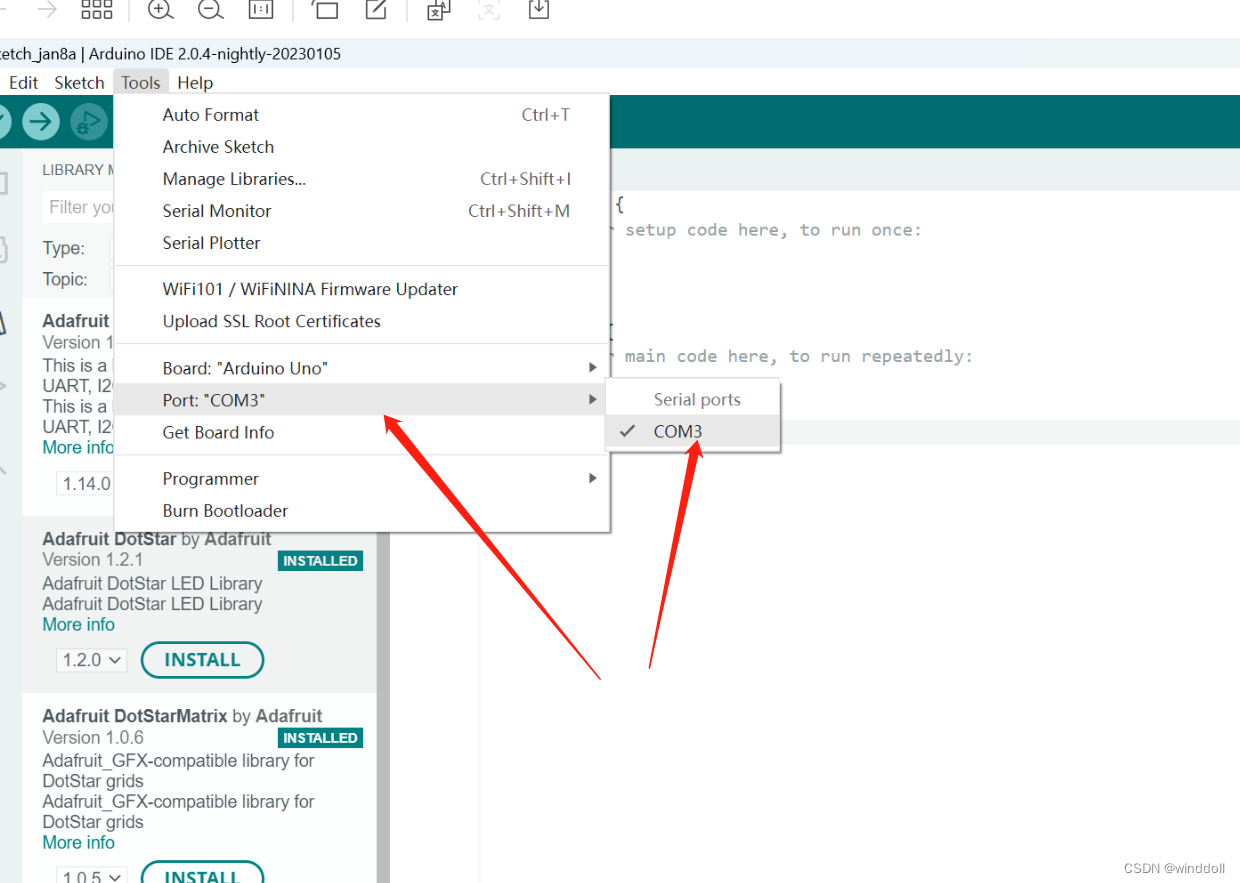Image resolution: width=1240 pixels, height=883 pixels.
Task: Click the Serial ports submenu header
Action: (693, 399)
